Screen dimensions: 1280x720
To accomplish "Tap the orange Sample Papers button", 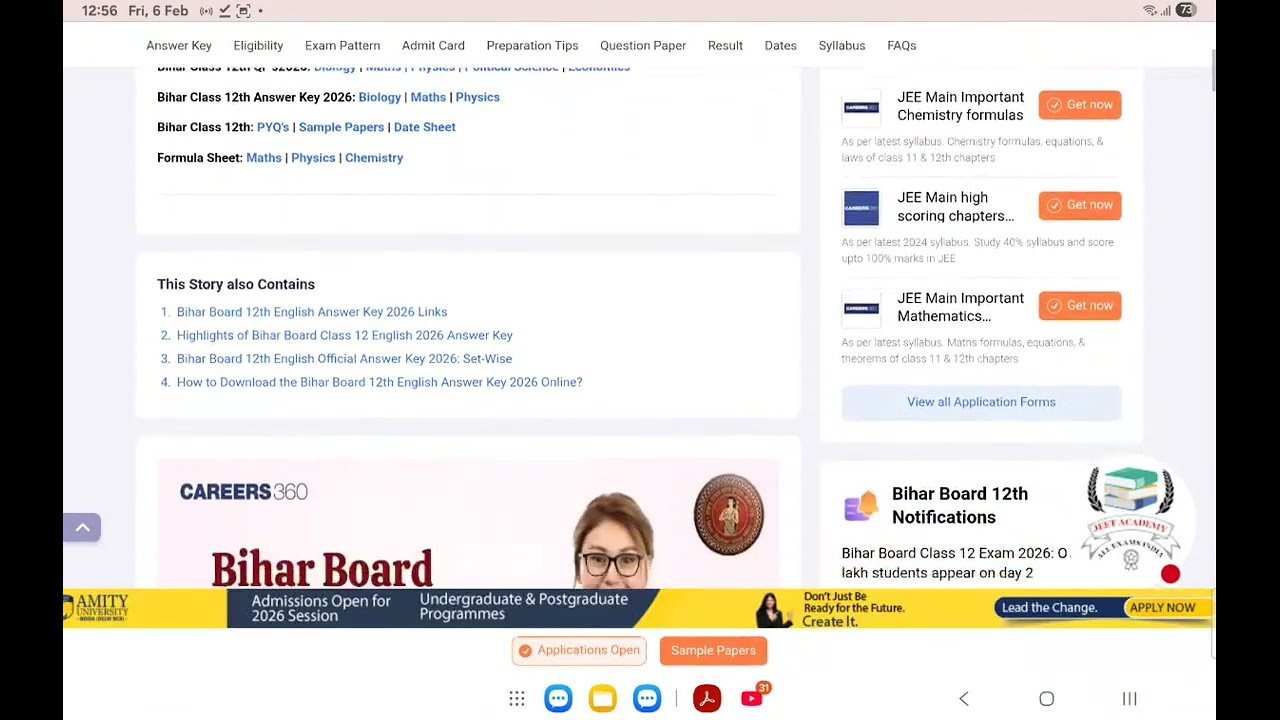I will point(713,650).
